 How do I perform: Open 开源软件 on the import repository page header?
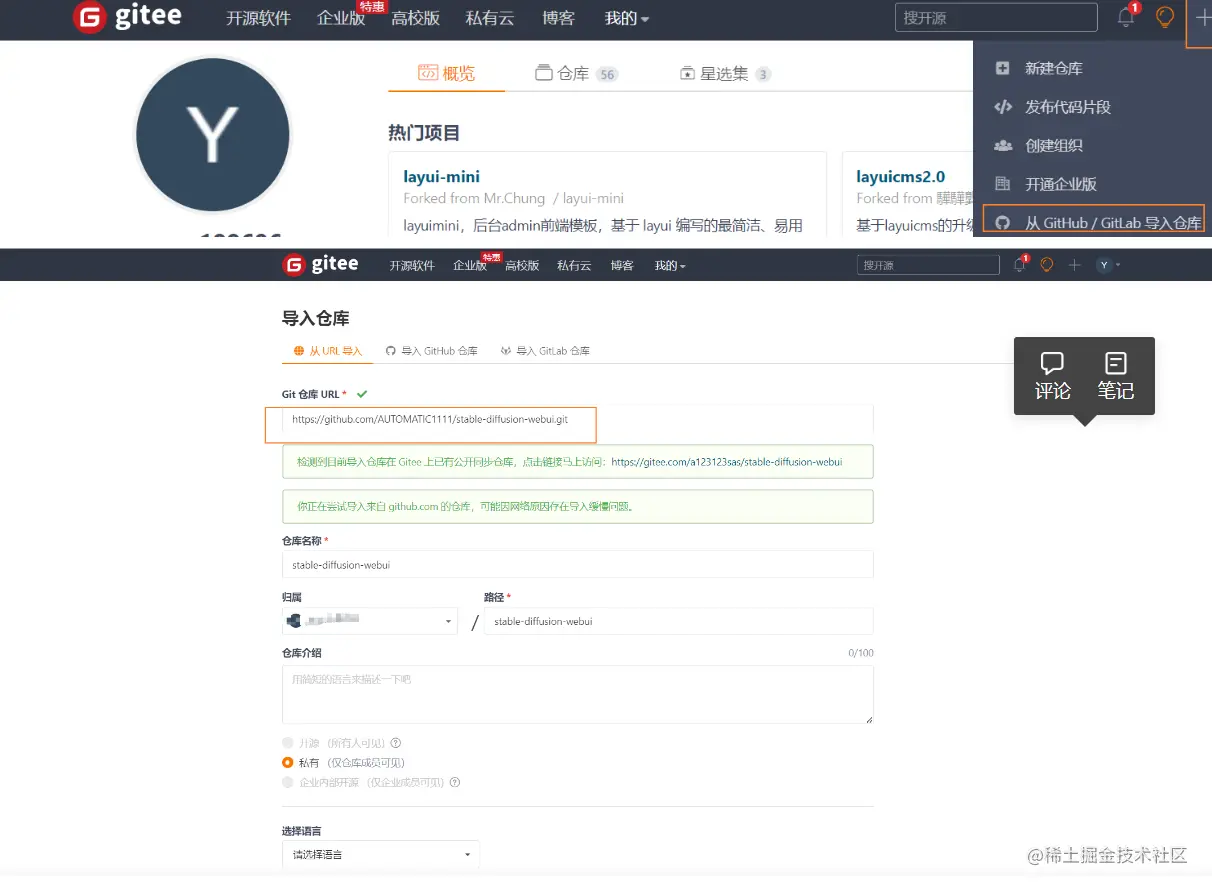click(x=412, y=265)
